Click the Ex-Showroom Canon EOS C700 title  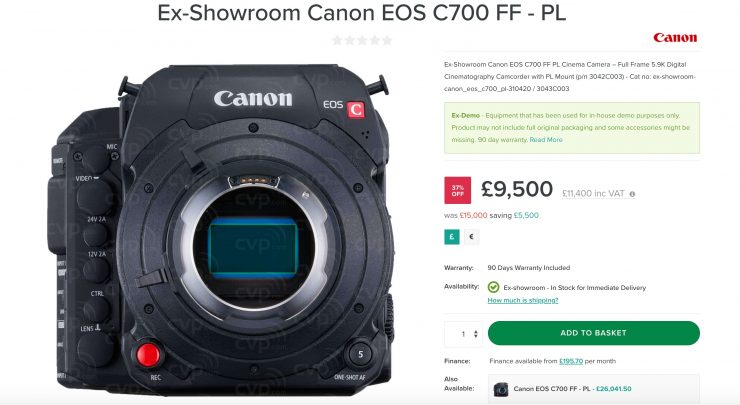pyautogui.click(x=362, y=13)
